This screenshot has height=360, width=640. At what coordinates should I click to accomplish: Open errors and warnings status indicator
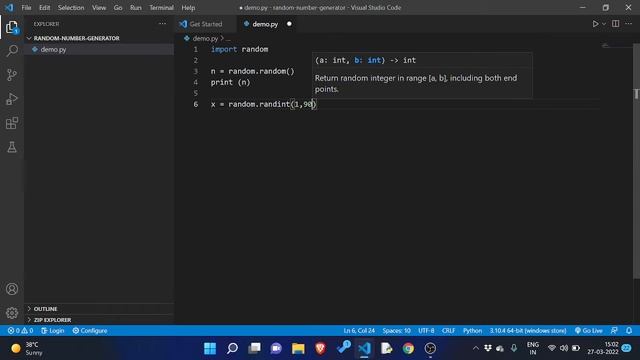pos(20,331)
